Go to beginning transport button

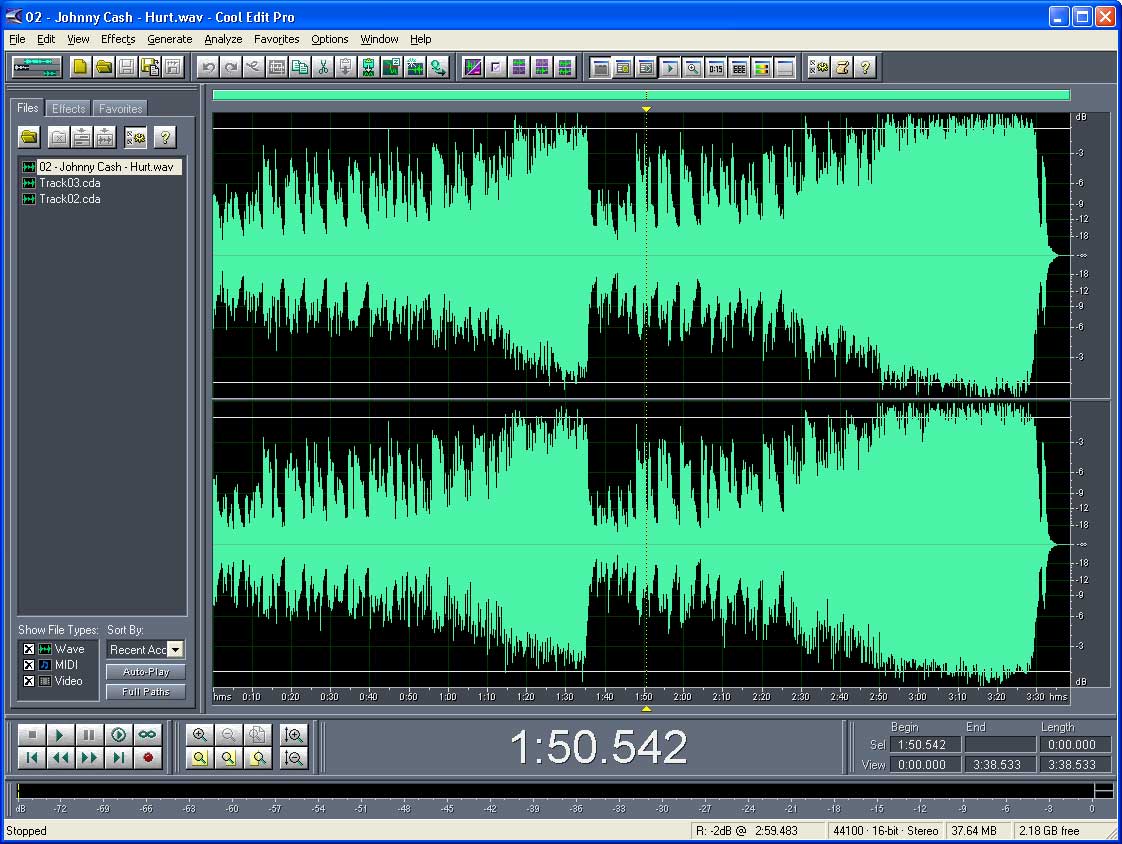[31, 757]
